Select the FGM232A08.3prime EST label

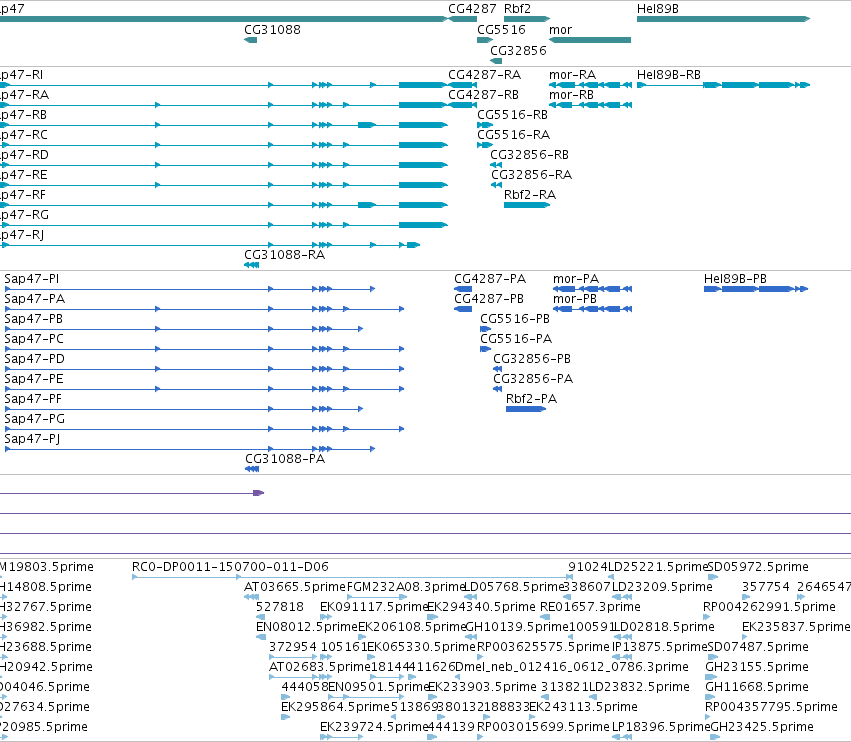406,587
